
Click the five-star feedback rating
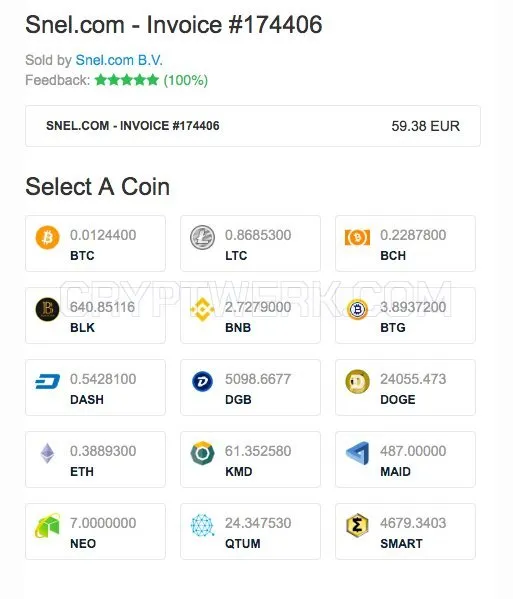click(x=126, y=80)
